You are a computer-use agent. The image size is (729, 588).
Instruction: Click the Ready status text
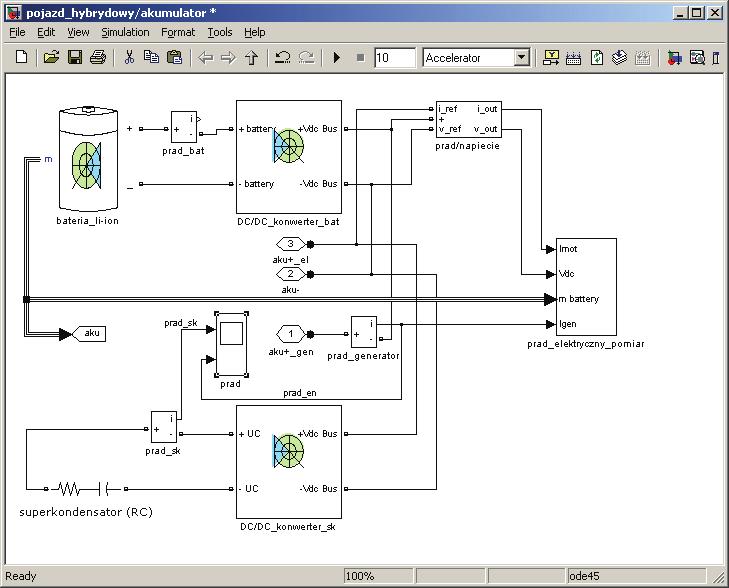20,576
